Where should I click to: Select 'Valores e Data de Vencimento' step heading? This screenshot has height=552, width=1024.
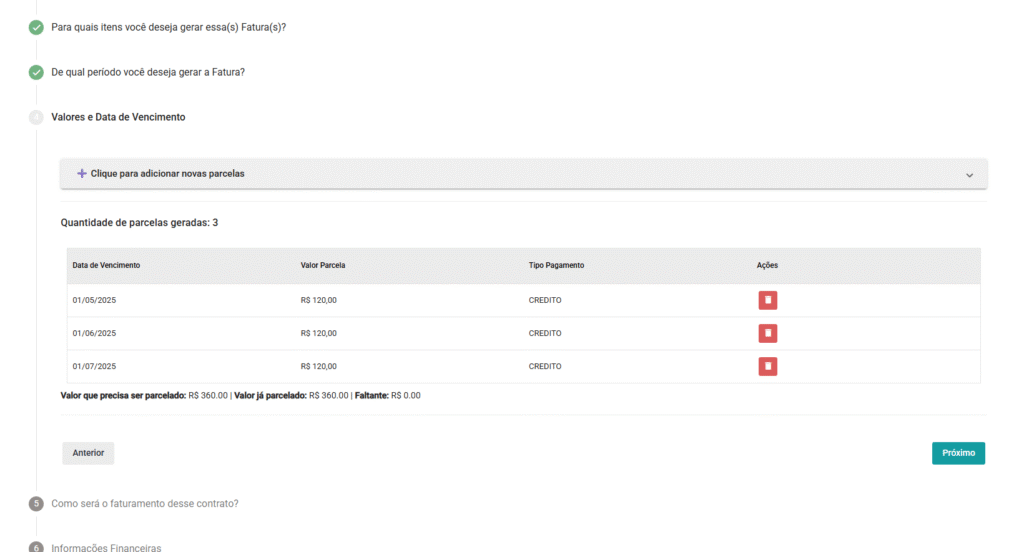pos(118,117)
